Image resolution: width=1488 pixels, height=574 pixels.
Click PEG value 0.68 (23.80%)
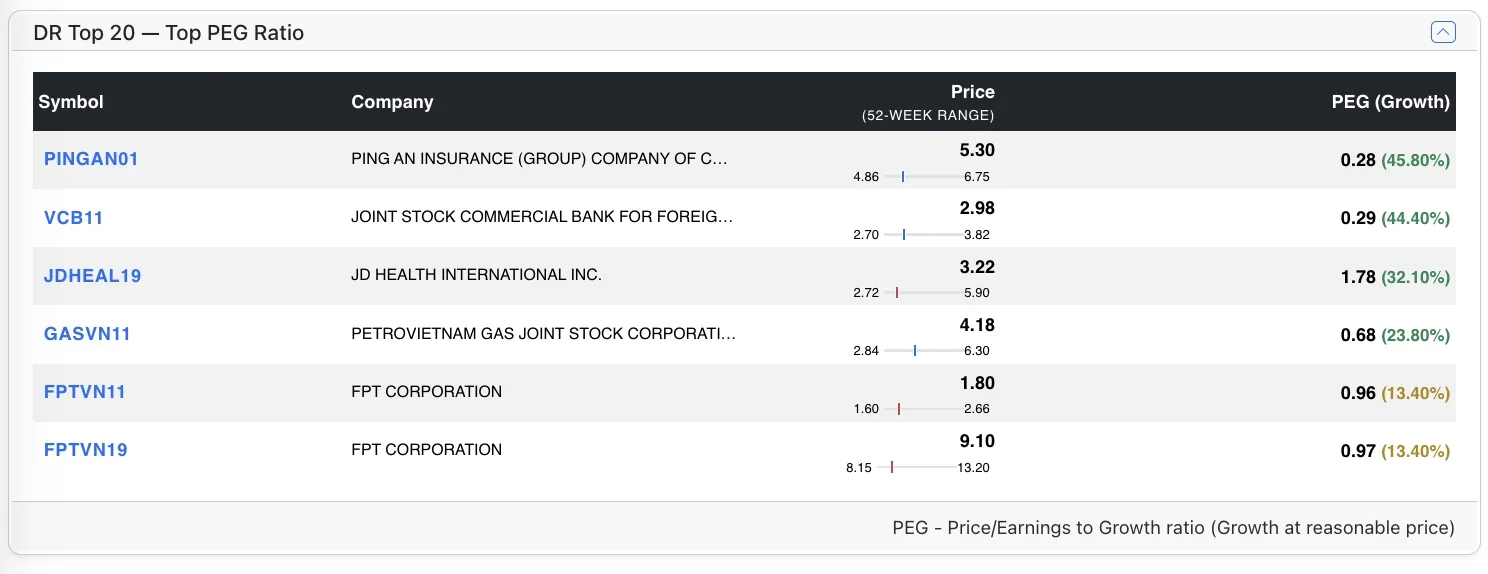(1395, 334)
